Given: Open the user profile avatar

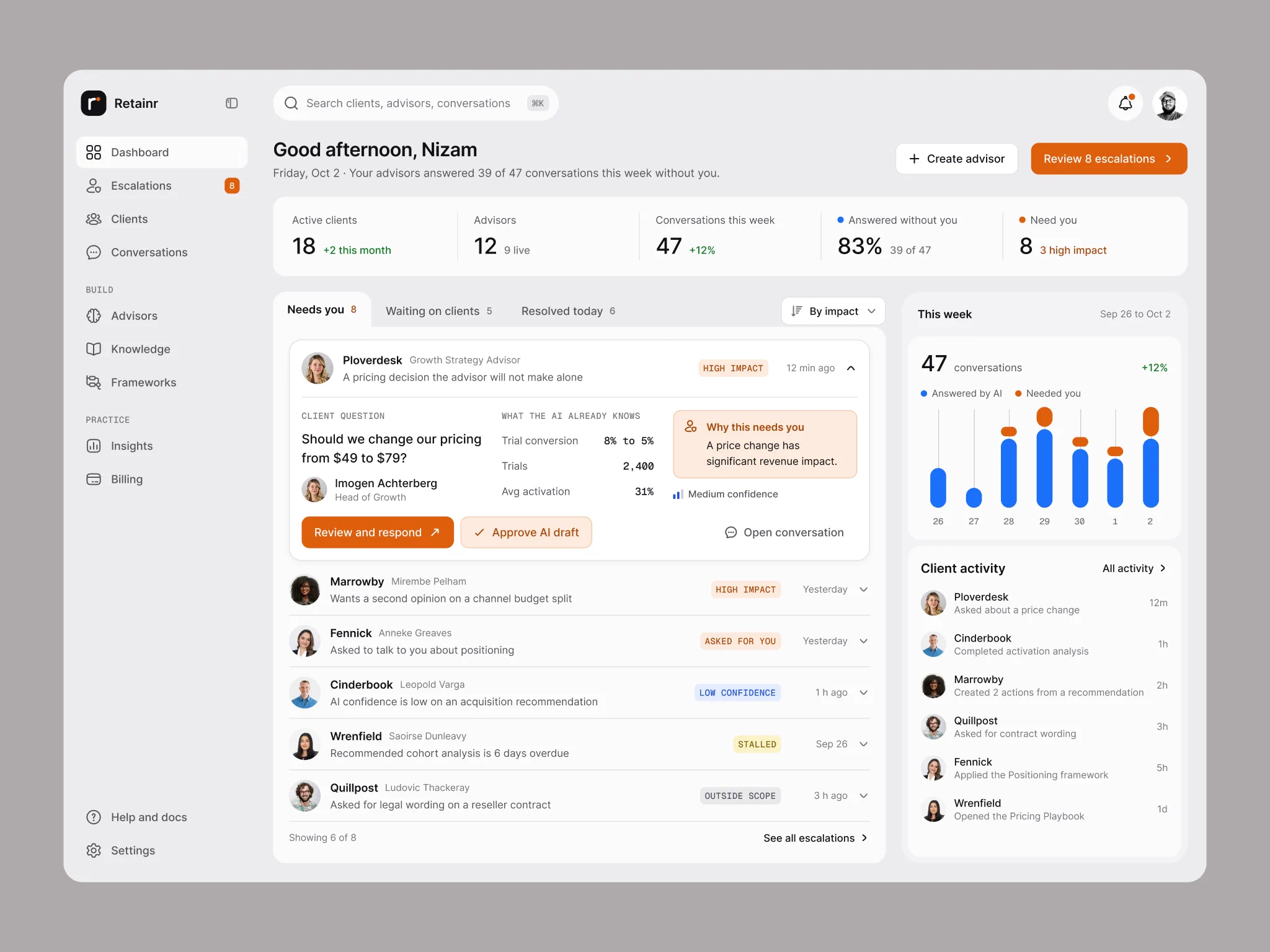Looking at the screenshot, I should (1170, 104).
